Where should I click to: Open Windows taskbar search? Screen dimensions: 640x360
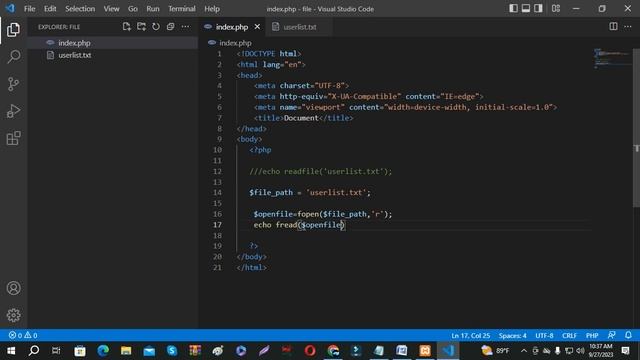[x=34, y=351]
